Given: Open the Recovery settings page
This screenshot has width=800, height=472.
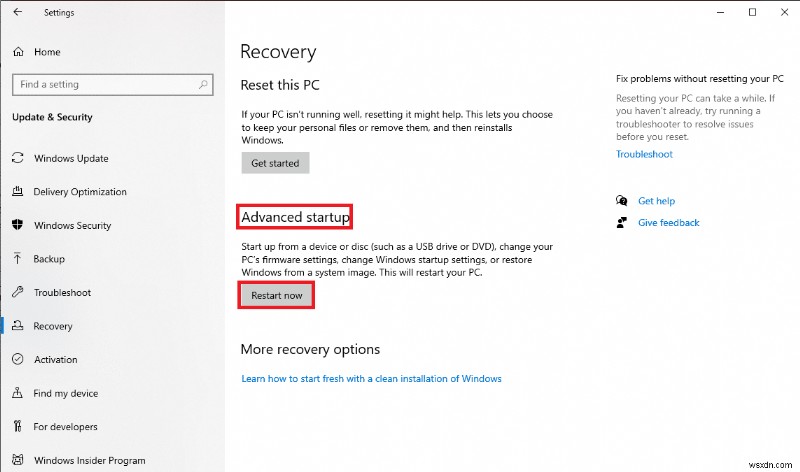Looking at the screenshot, I should pos(53,326).
